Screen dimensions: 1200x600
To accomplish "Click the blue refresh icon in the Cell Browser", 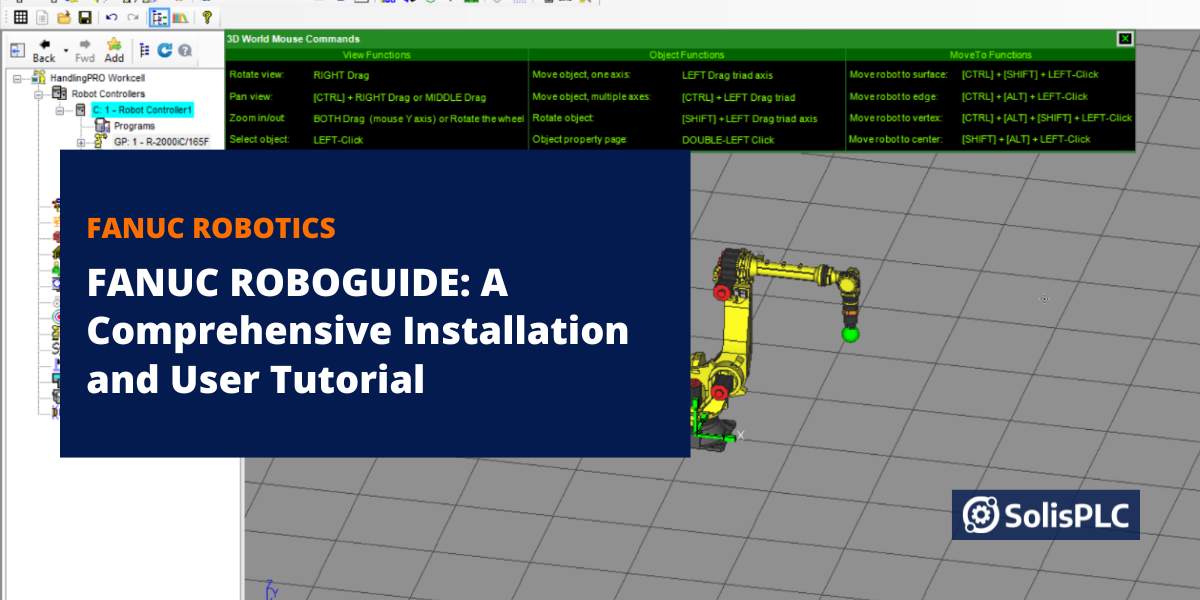I will coord(165,49).
